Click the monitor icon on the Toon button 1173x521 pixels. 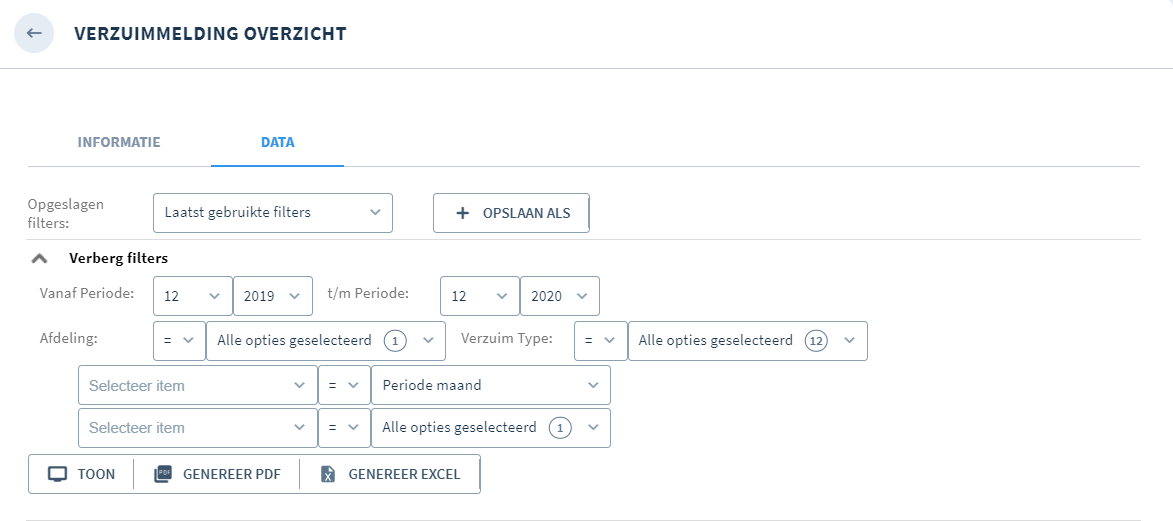[x=58, y=475]
